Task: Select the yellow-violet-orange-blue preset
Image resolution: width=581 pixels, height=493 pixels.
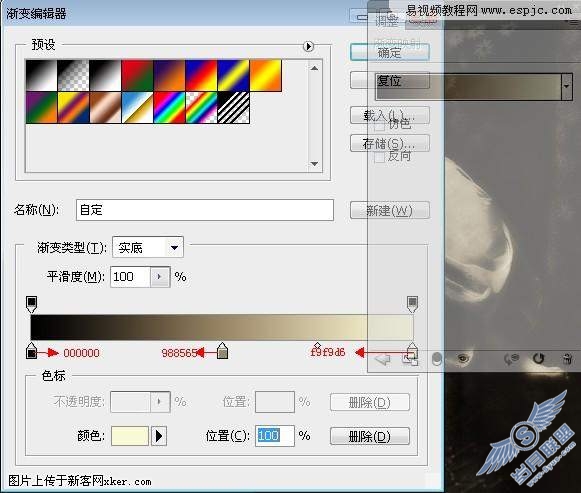Action: 73,107
